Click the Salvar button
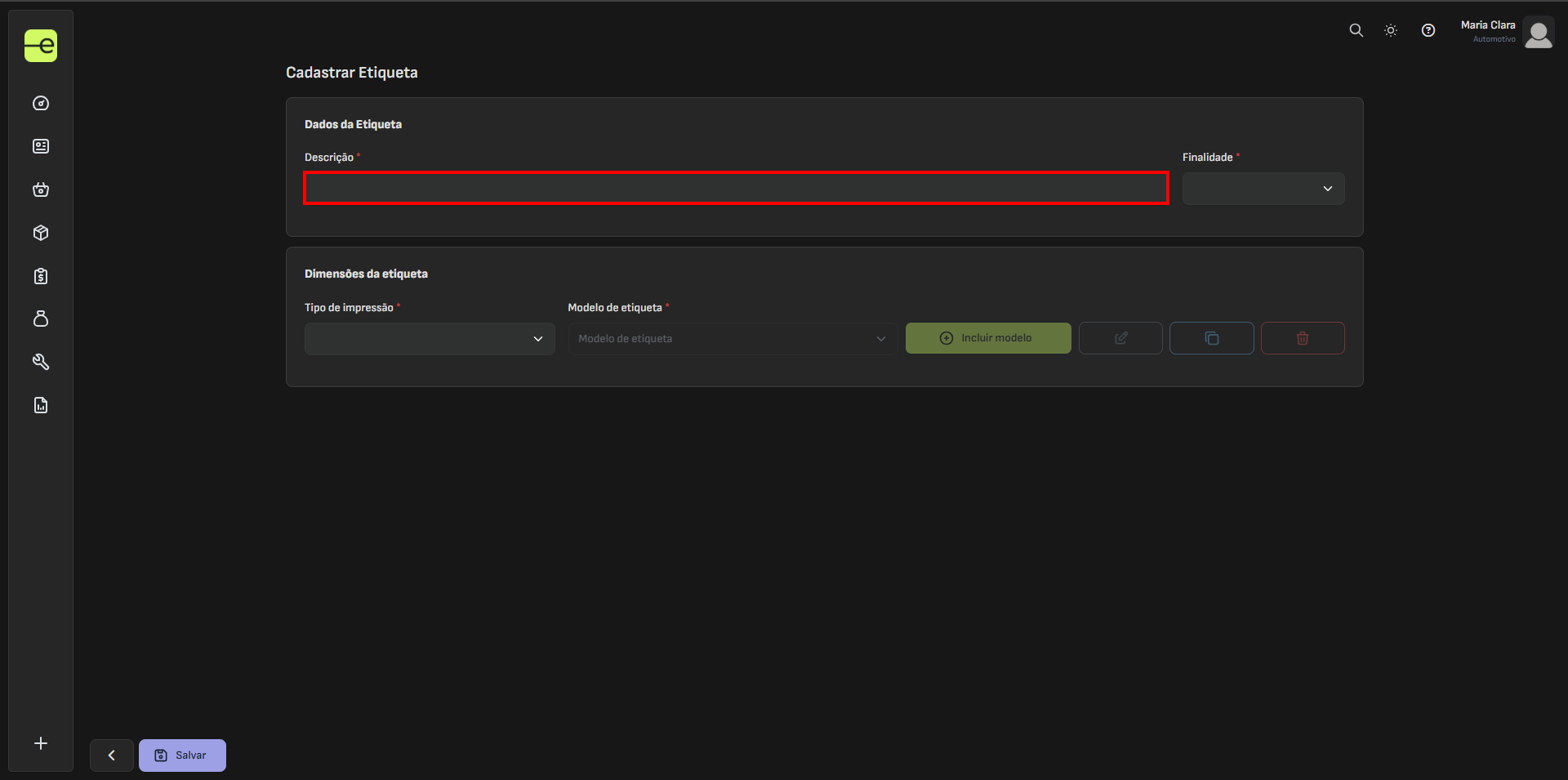This screenshot has width=1568, height=780. (x=182, y=755)
